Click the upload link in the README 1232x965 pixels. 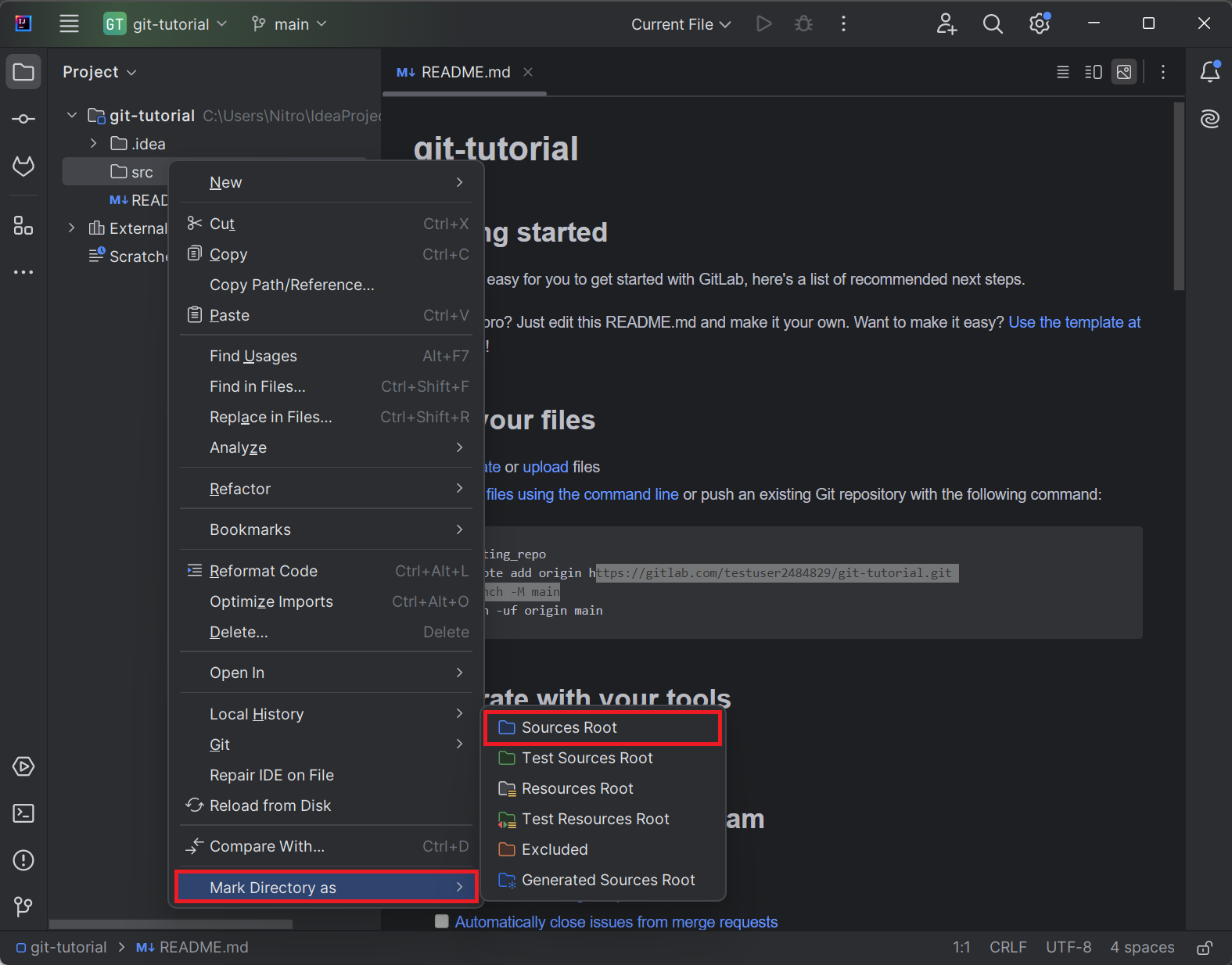point(545,467)
